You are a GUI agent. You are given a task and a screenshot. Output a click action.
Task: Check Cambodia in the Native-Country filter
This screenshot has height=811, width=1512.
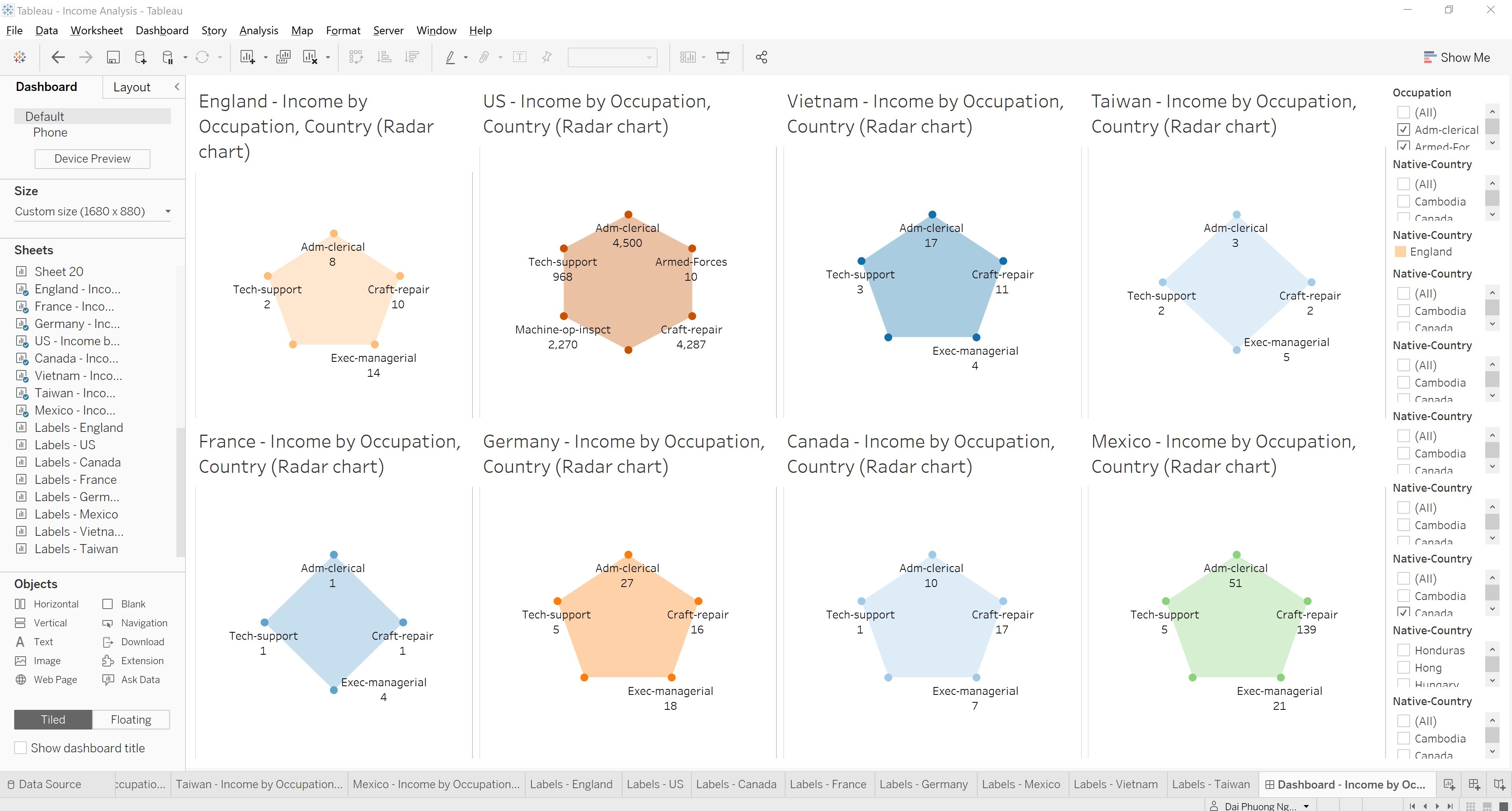tap(1403, 201)
